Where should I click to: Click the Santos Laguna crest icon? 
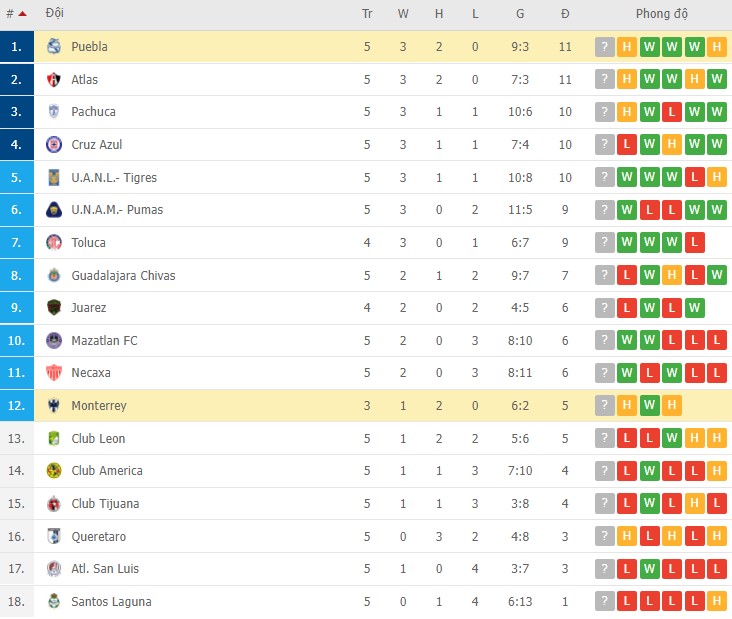[x=54, y=602]
